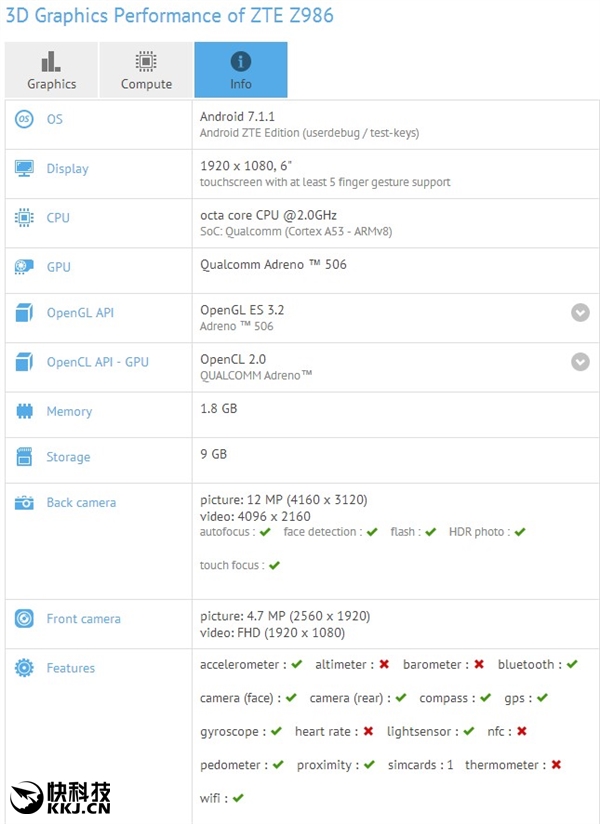This screenshot has width=600, height=824.
Task: Click the '9 GB' storage value
Action: (213, 454)
